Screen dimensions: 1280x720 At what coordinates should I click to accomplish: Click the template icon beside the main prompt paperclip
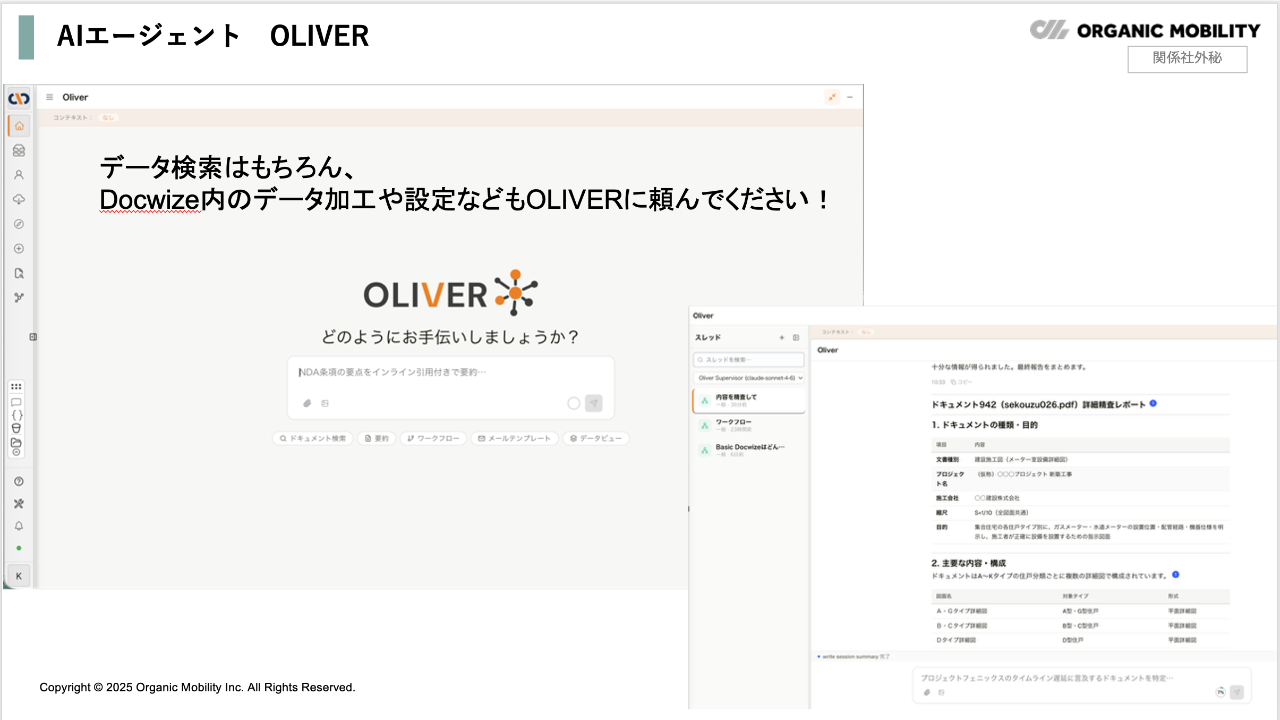[324, 404]
